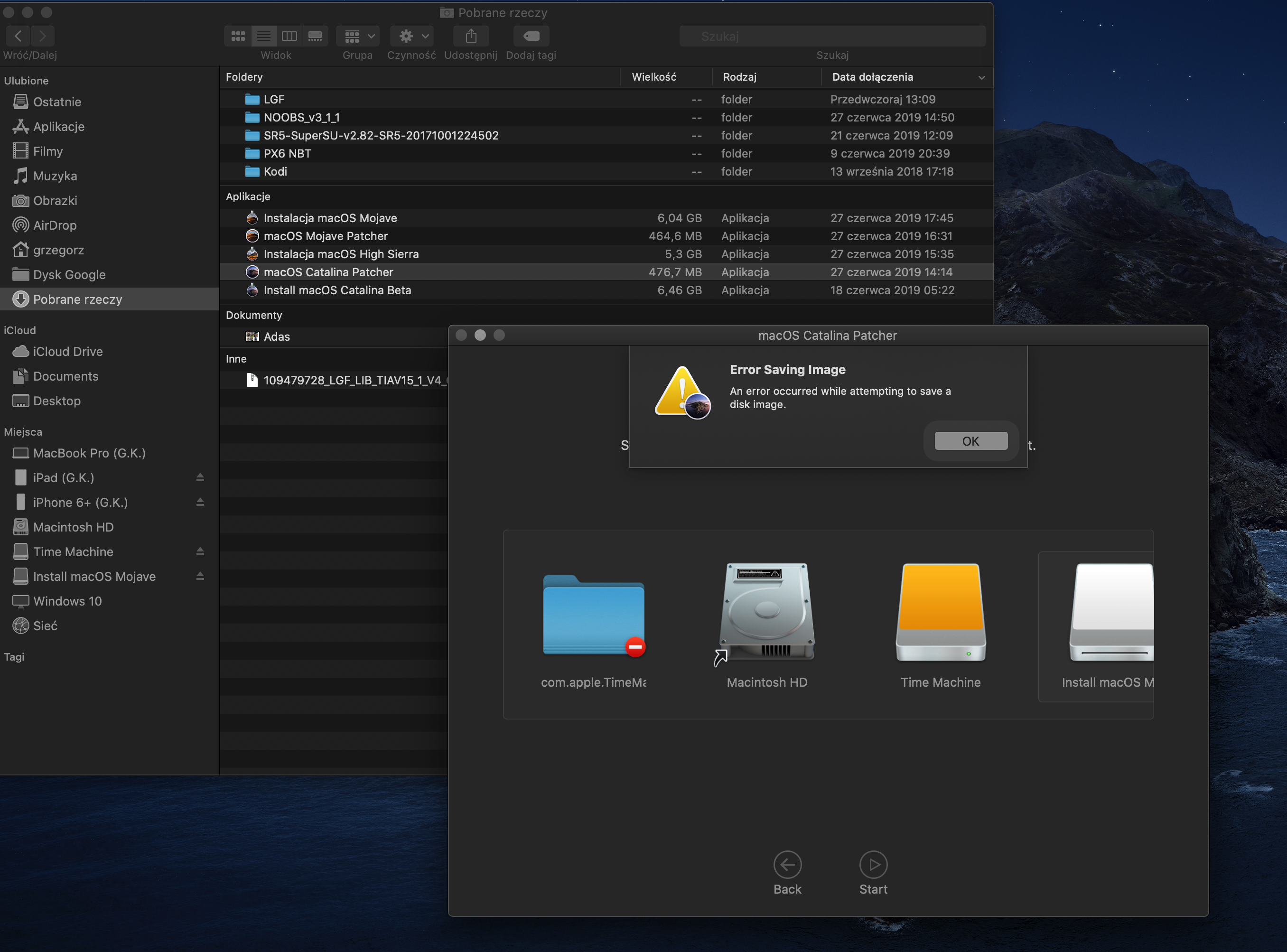Switch Finder to icon view
1287x952 pixels.
point(238,36)
